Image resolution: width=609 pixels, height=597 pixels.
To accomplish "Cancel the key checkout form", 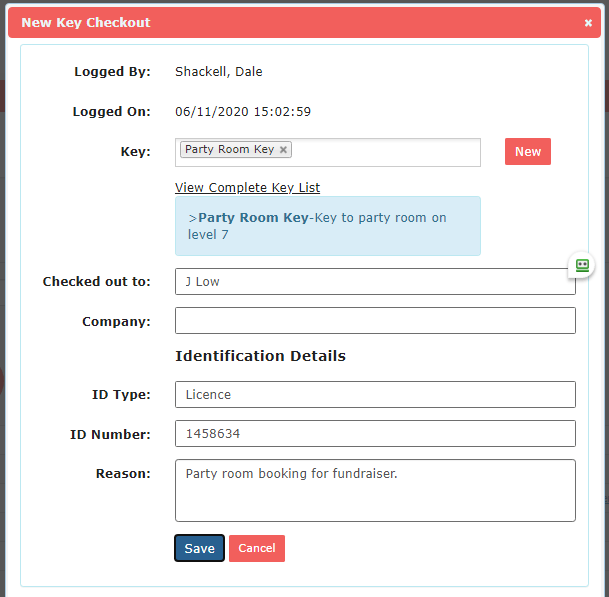I will click(256, 548).
